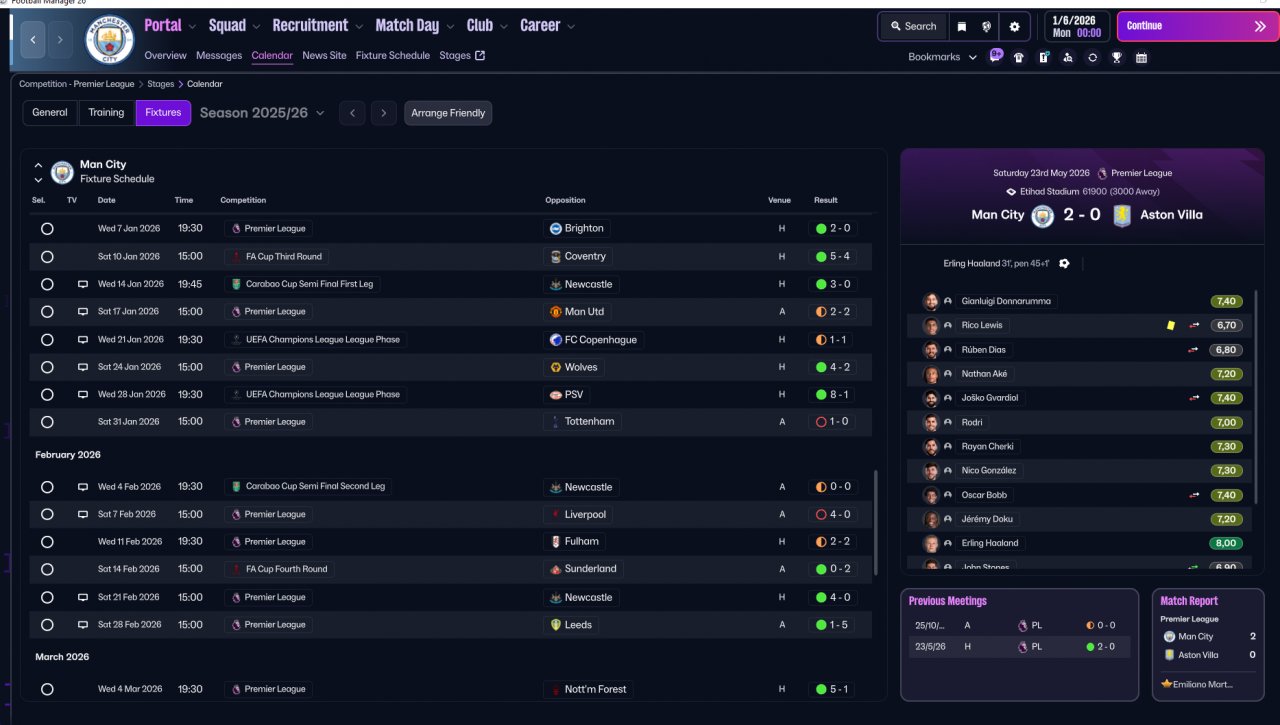1280x725 pixels.
Task: Click the circular arrows shortcut icon
Action: pyautogui.click(x=1092, y=57)
